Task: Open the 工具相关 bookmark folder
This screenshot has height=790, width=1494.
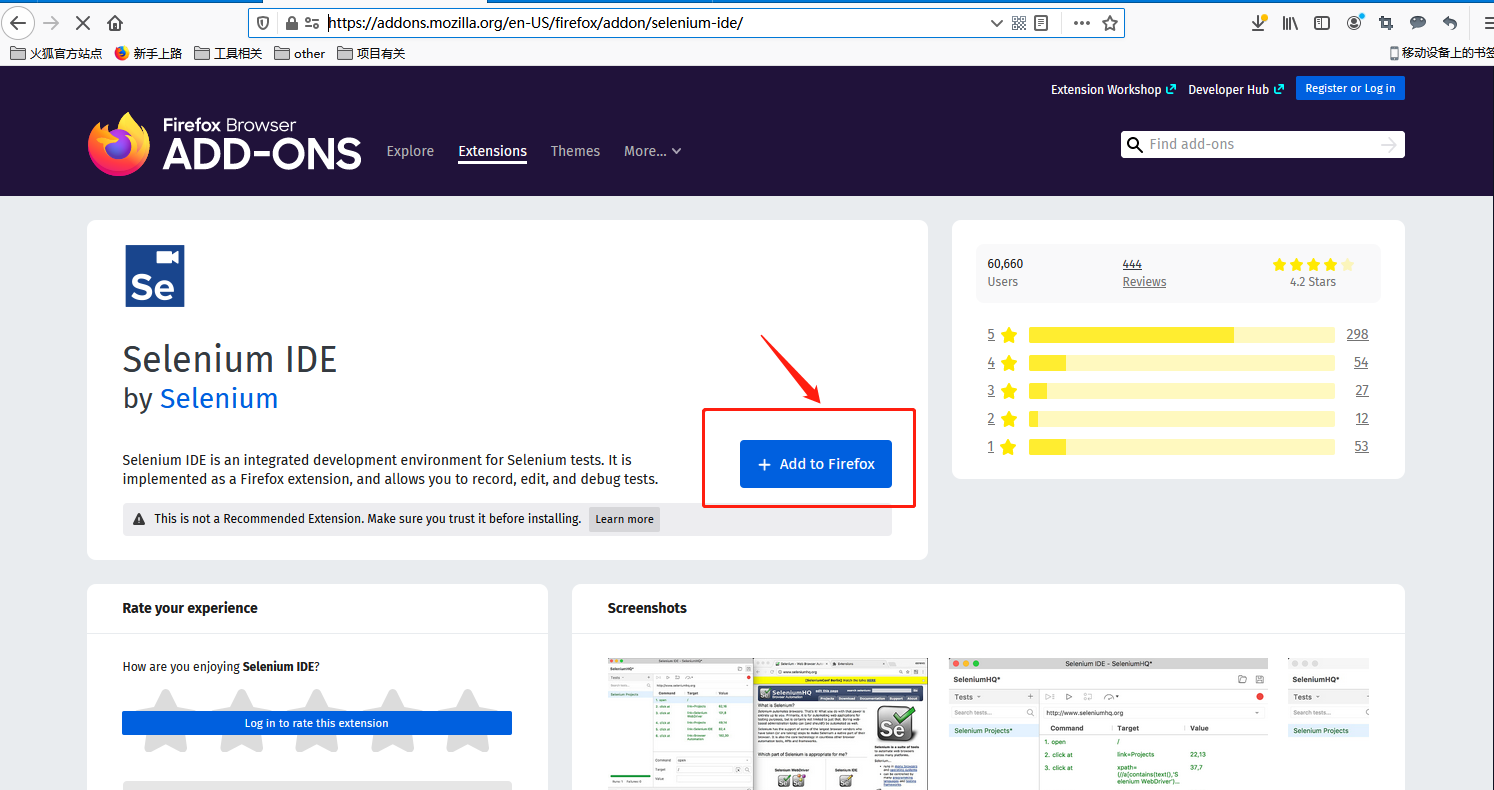Action: point(228,53)
